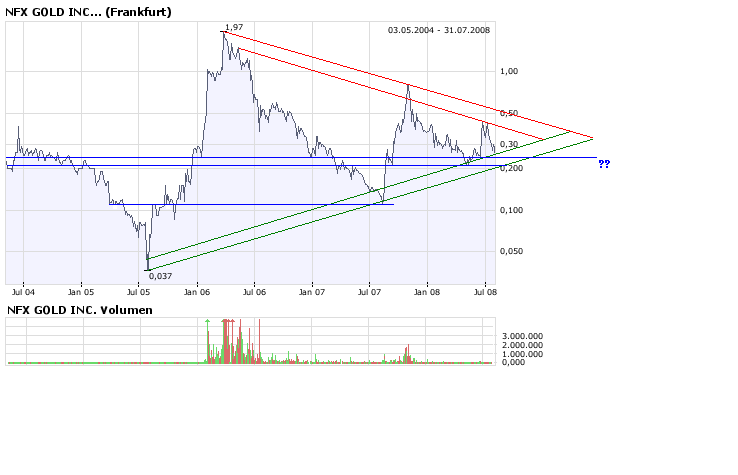This screenshot has width=738, height=475.
Task: Click the 1.000.000 volume axis label
Action: (524, 354)
